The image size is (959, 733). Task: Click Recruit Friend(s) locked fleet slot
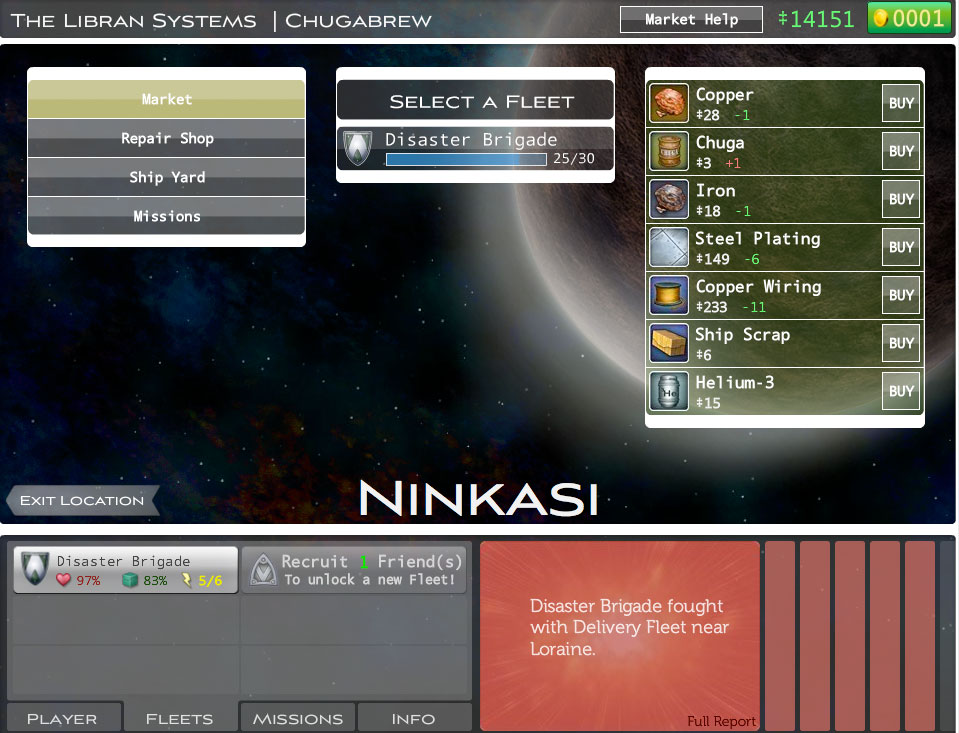click(354, 570)
